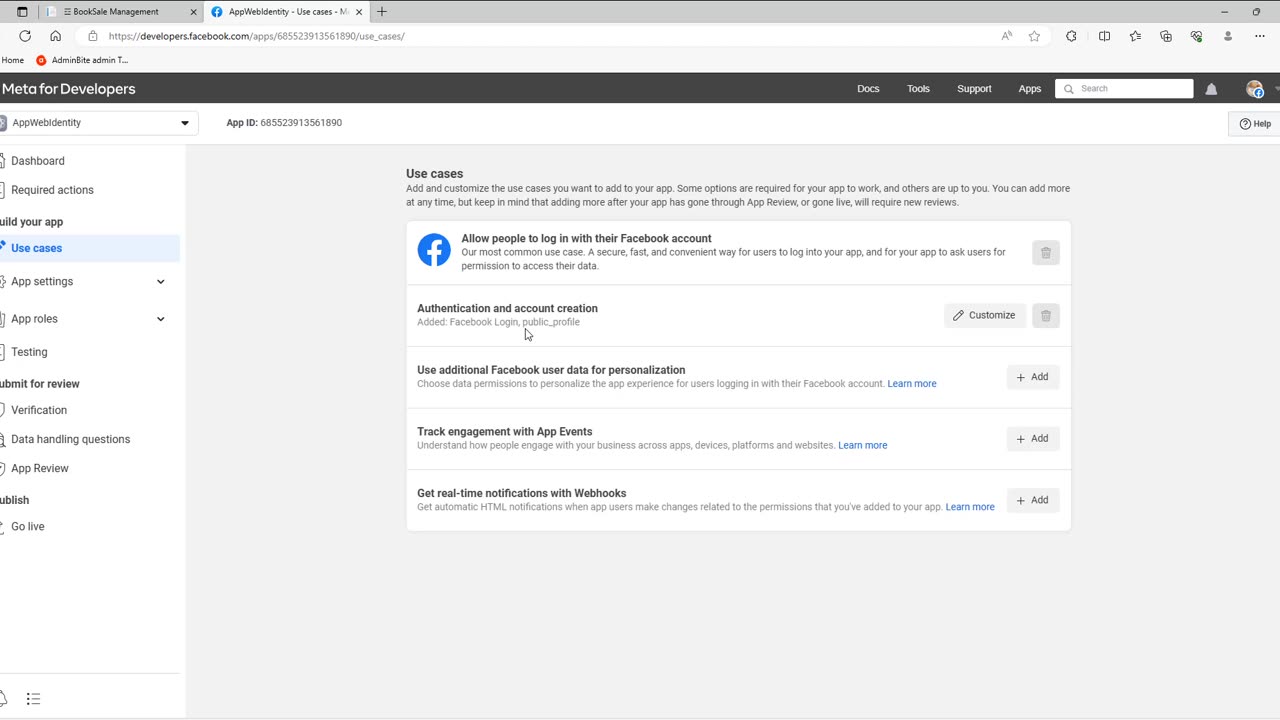Open the Tools menu in the header

tap(918, 89)
